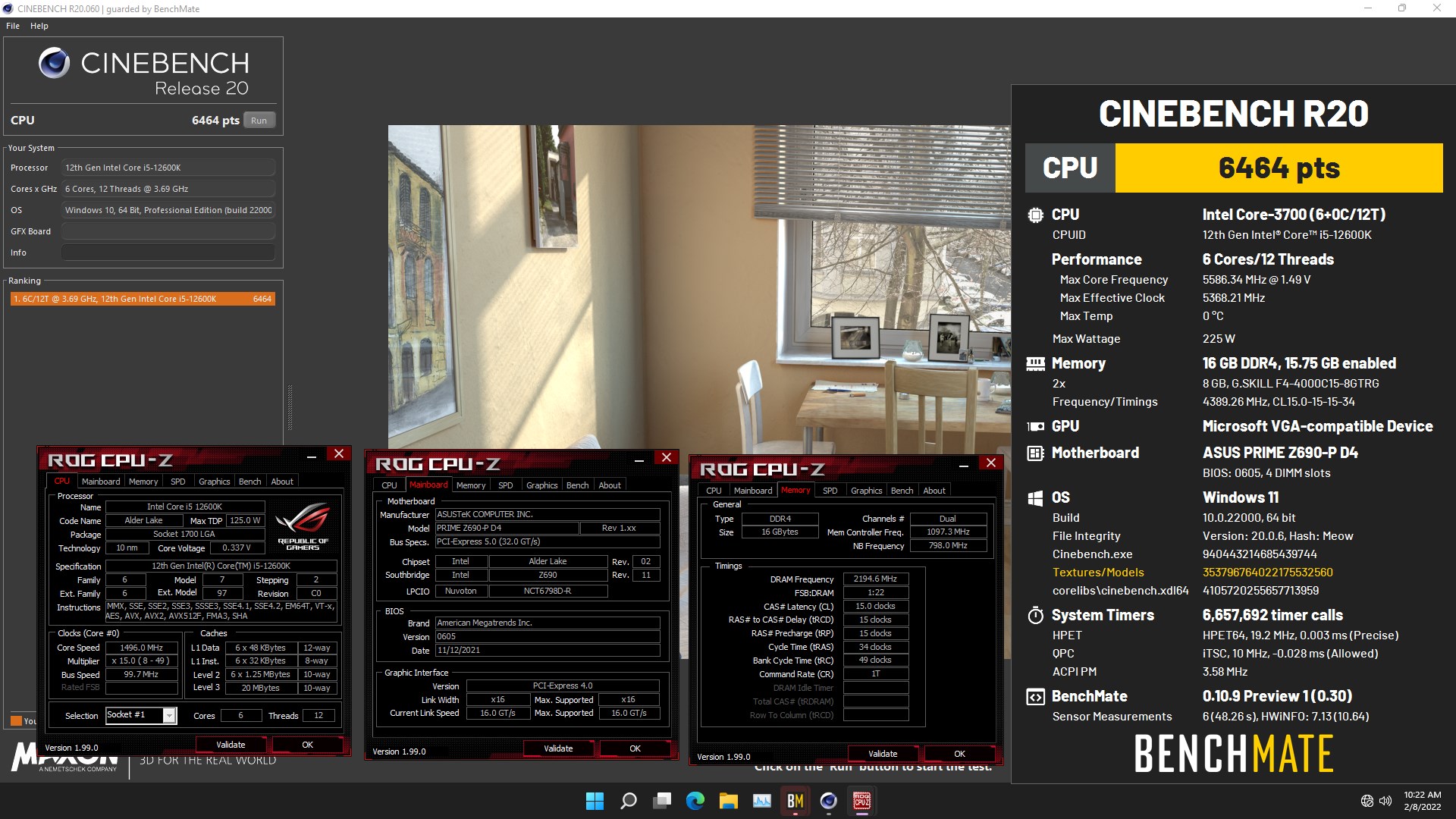Viewport: 1456px width, 819px height.
Task: Click the empty GFX Board field
Action: (x=168, y=231)
